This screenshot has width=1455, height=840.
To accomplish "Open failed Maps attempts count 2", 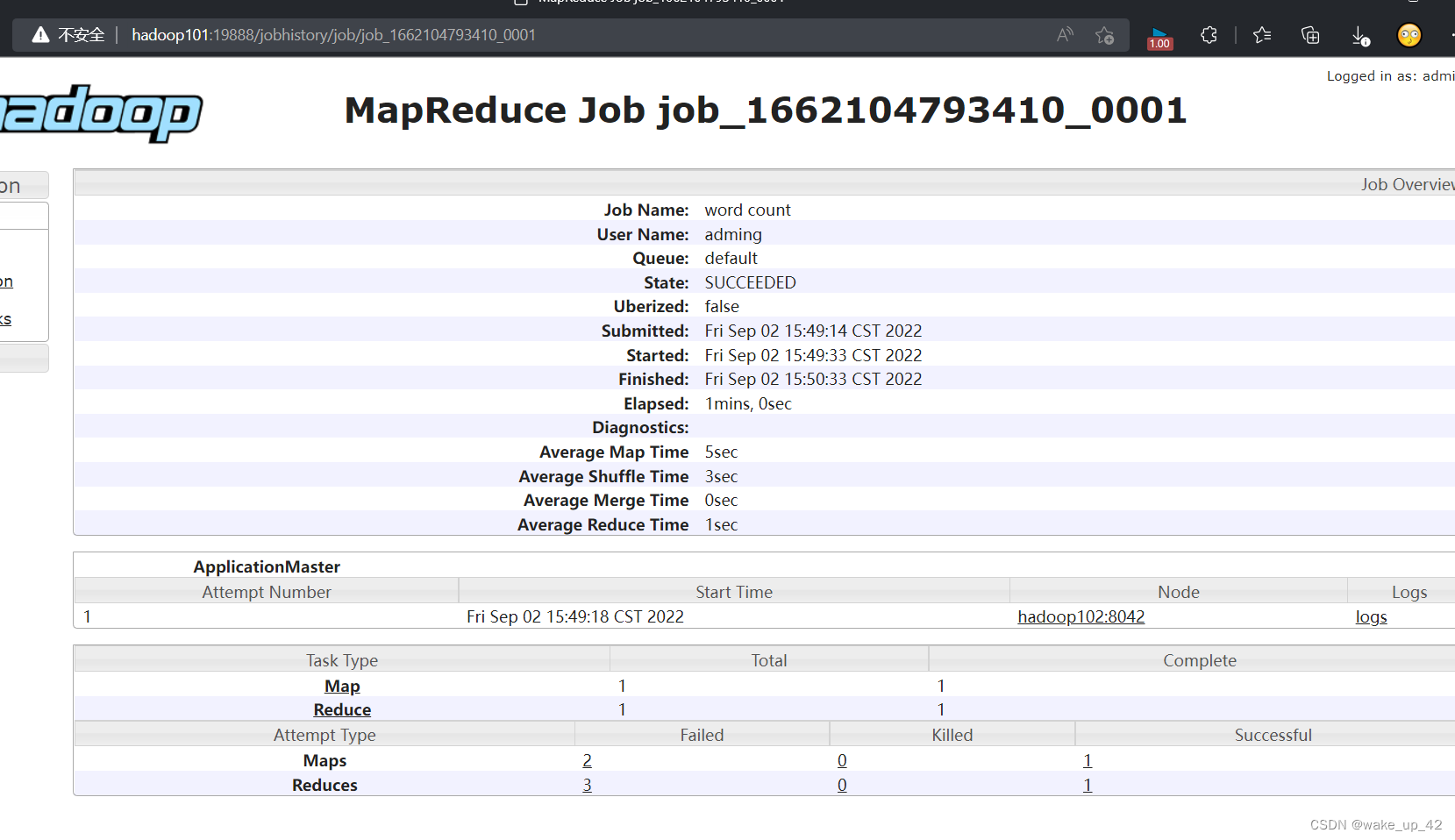I will (587, 760).
